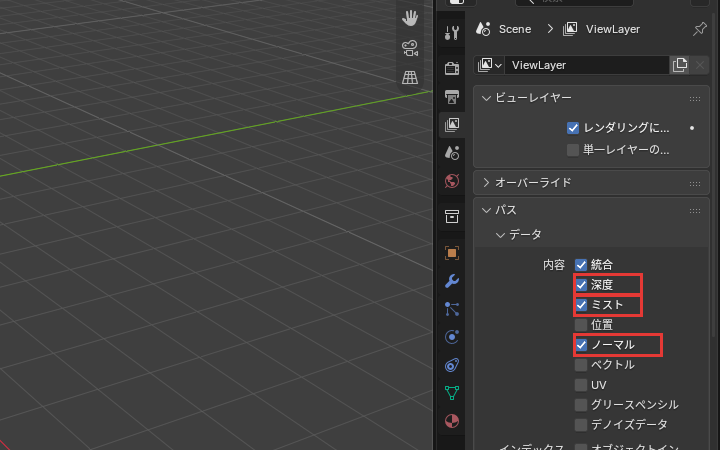Click the 内容 label
Image resolution: width=720 pixels, height=450 pixels.
[554, 265]
